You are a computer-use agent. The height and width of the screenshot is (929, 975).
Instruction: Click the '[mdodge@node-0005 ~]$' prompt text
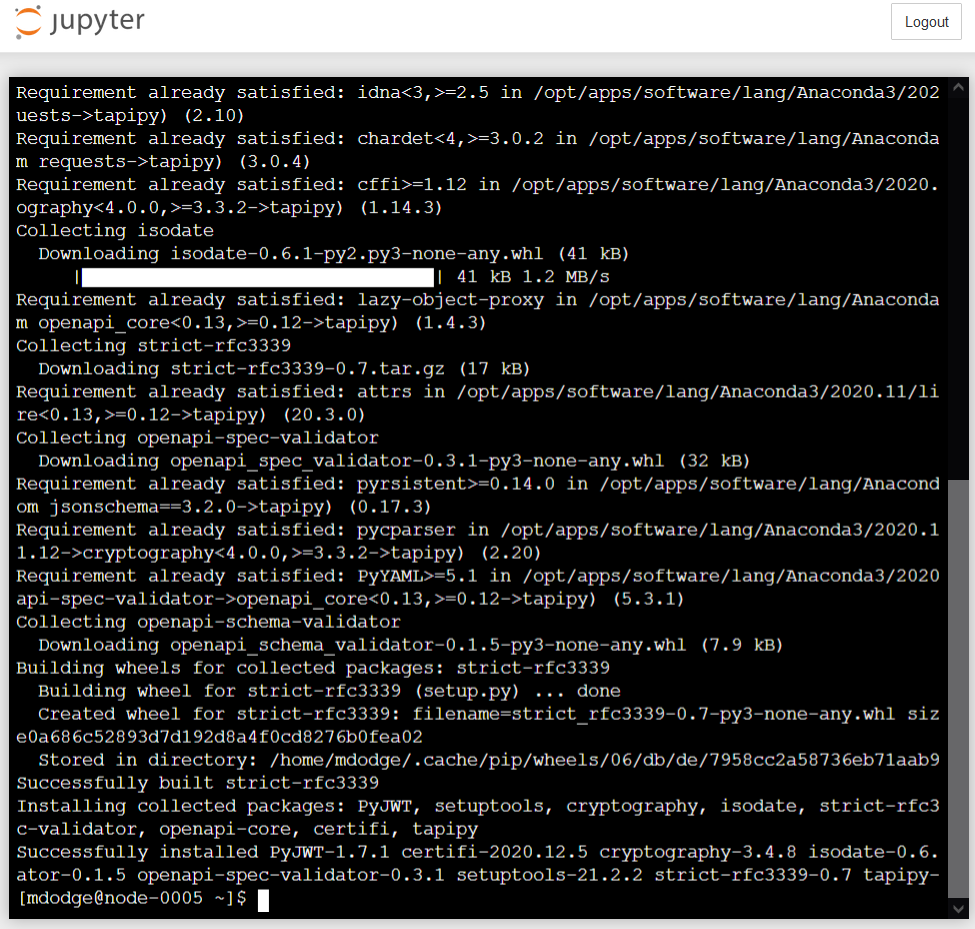point(132,899)
